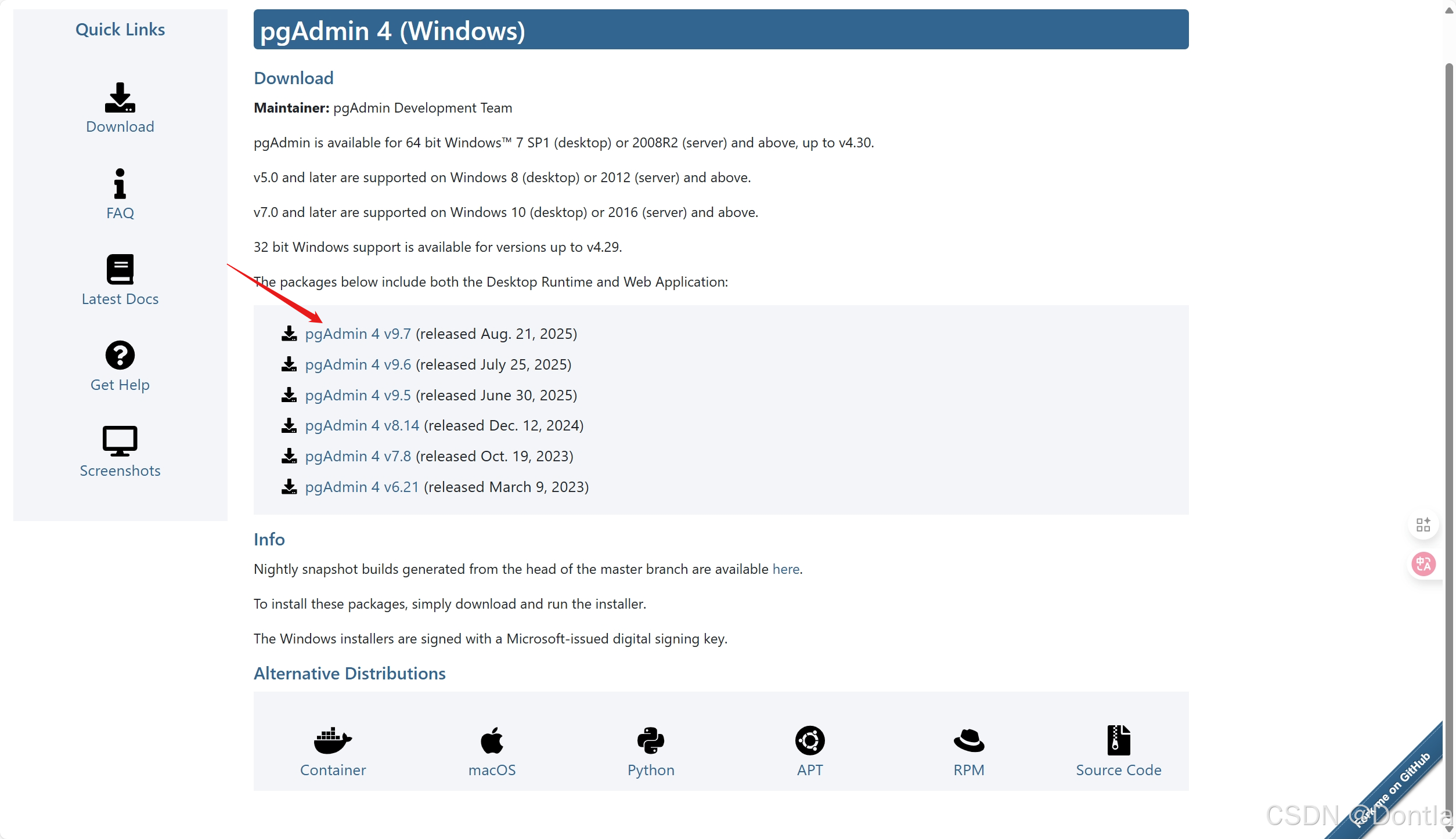Click the blue Download section heading
Image resolution: width=1456 pixels, height=839 pixels.
click(x=294, y=78)
